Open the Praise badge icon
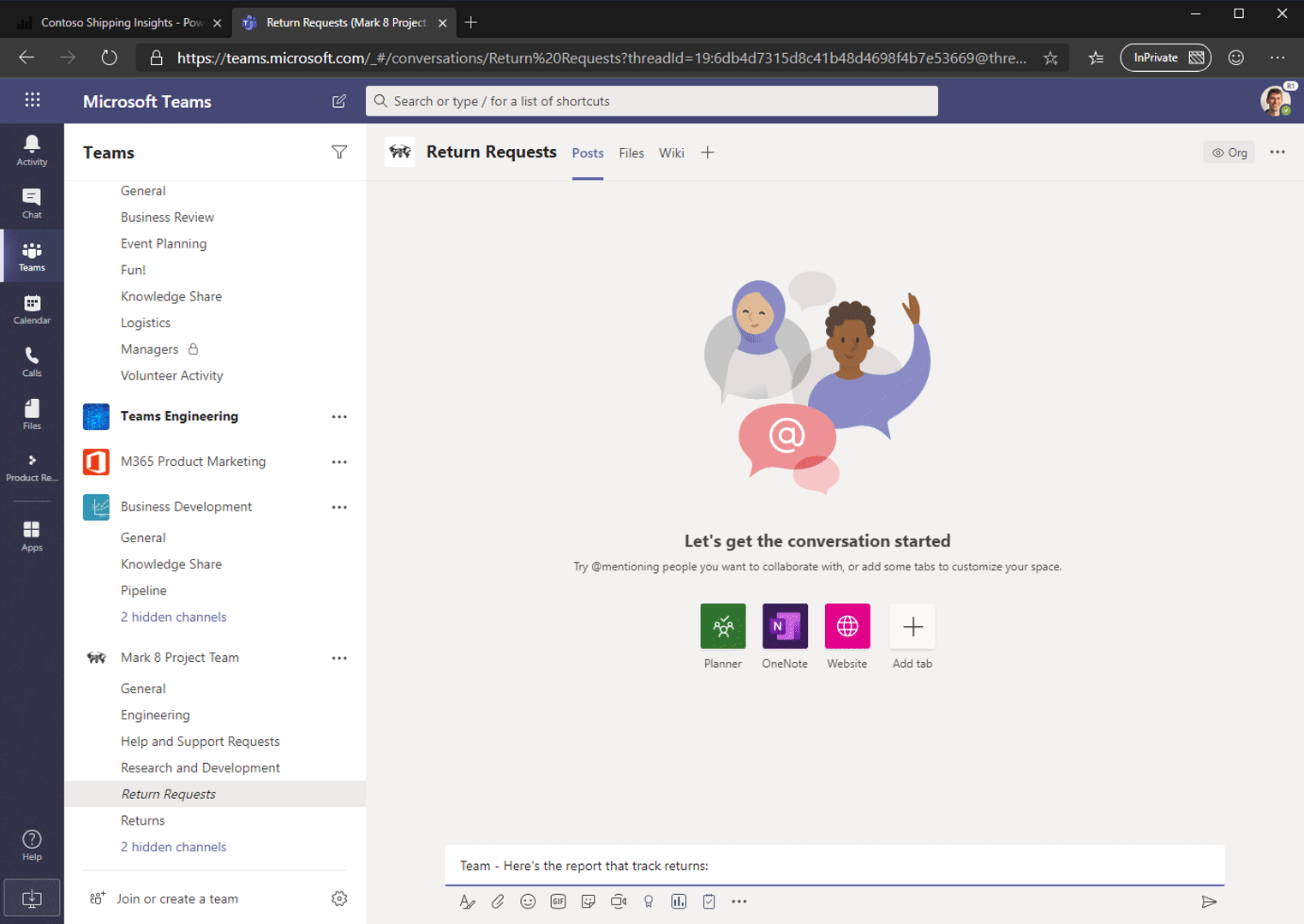 pyautogui.click(x=649, y=902)
